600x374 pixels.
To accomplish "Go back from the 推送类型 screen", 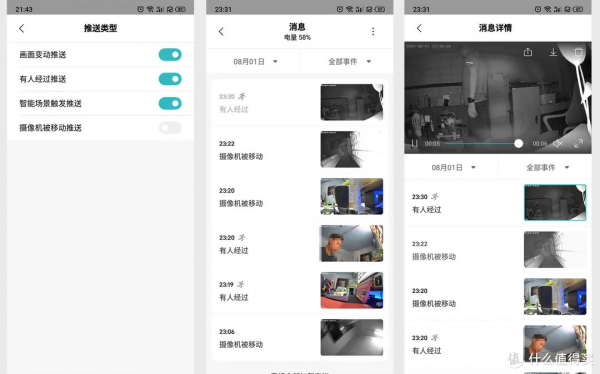I will 22,28.
